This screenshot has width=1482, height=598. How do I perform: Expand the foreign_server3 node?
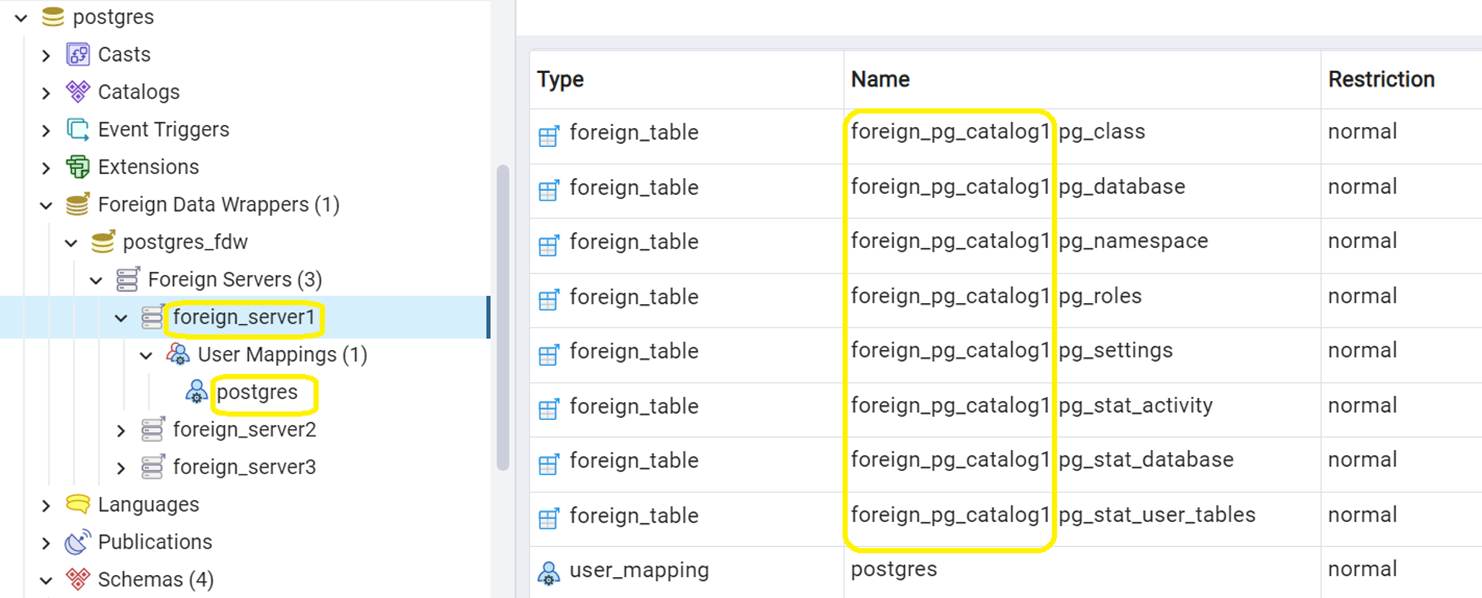[x=121, y=467]
